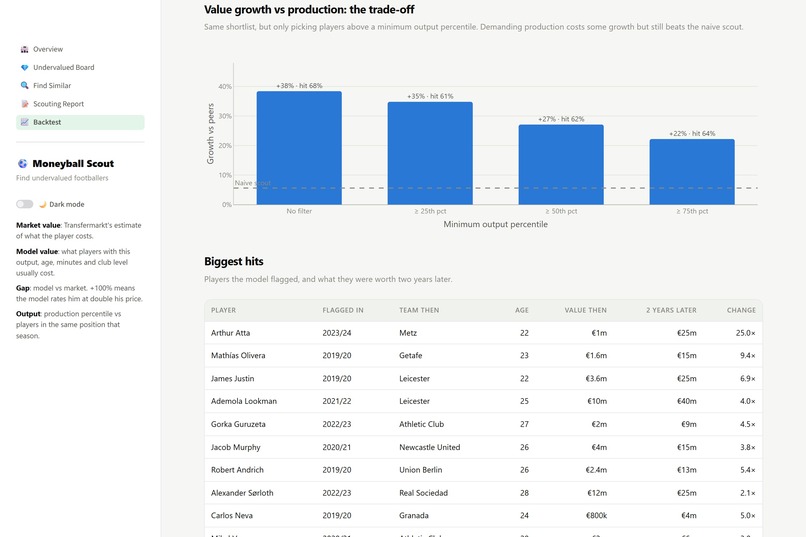The image size is (806, 537).
Task: Click the Minimum output percentile axis title
Action: (496, 225)
